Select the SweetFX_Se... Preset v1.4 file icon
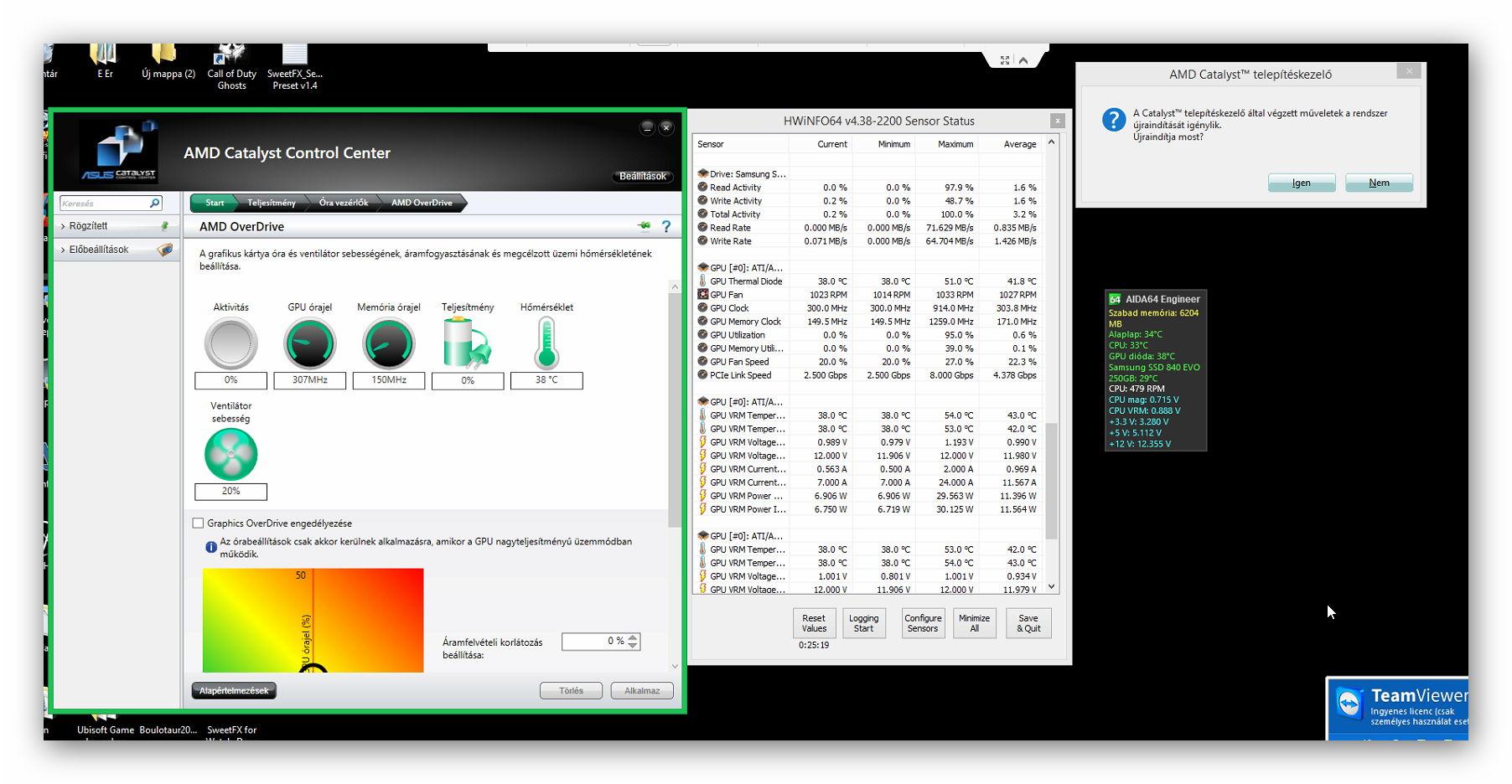 click(x=295, y=55)
